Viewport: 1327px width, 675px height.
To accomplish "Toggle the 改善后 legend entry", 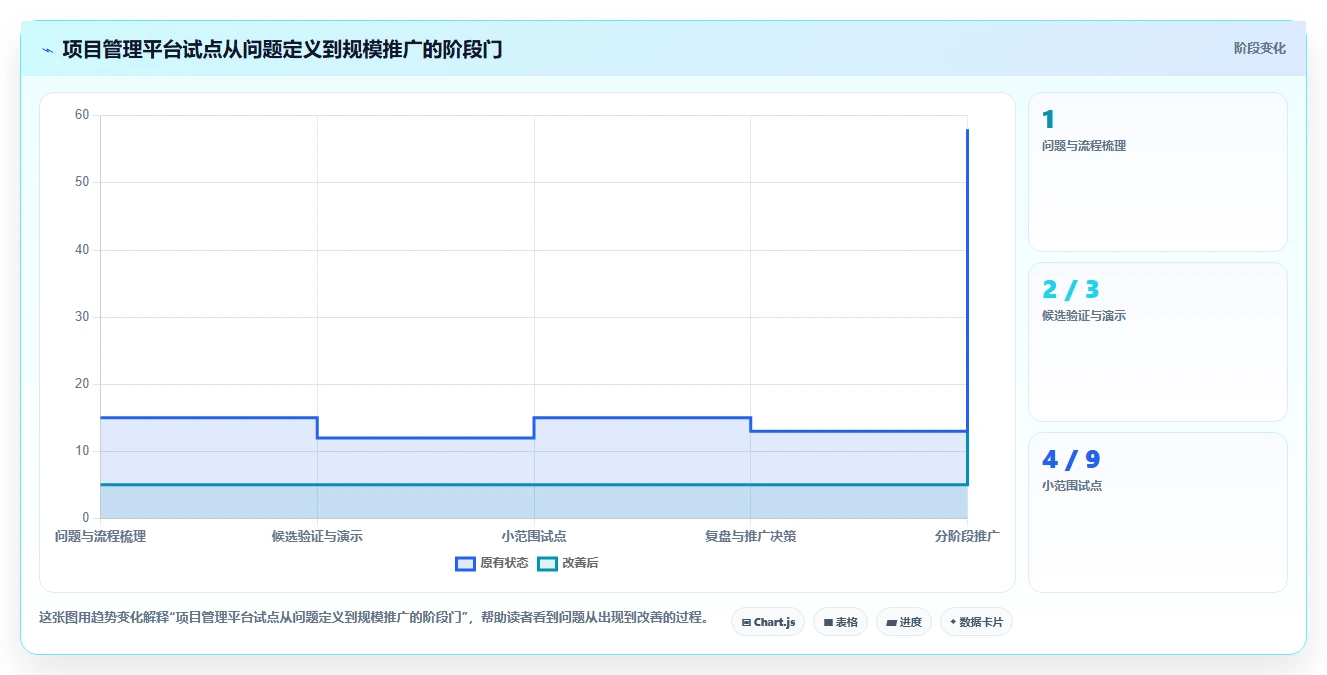I will (x=567, y=563).
